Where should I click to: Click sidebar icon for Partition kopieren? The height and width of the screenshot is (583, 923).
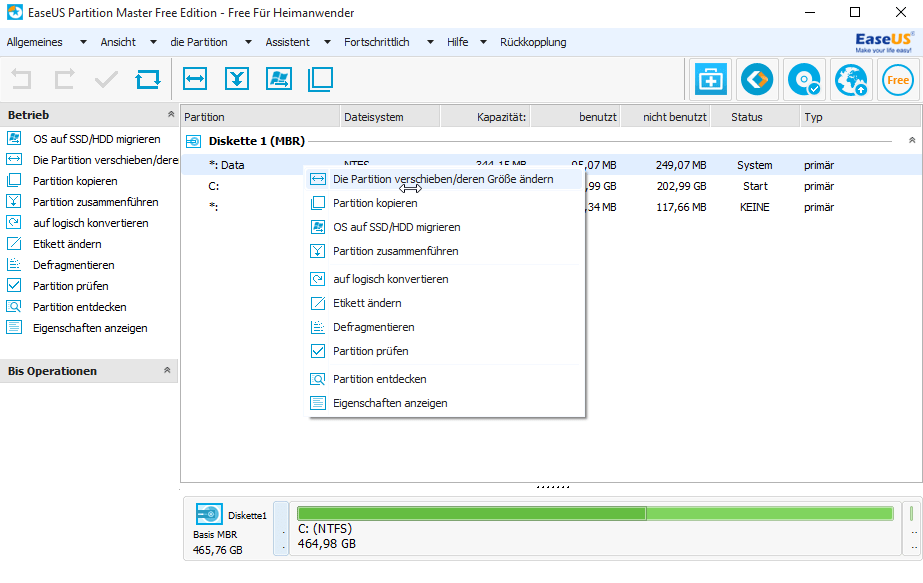(14, 180)
